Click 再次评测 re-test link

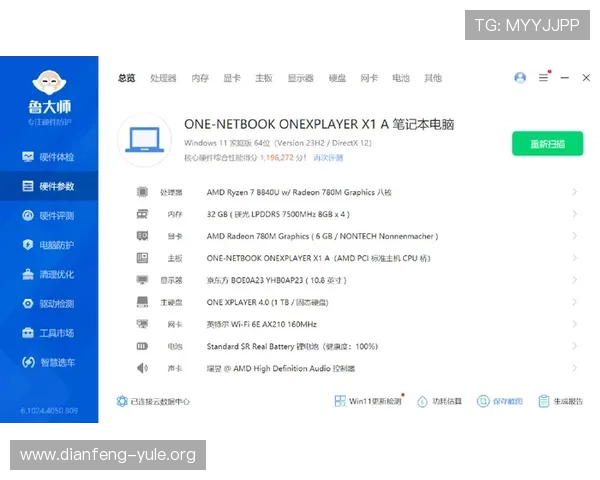tap(328, 158)
